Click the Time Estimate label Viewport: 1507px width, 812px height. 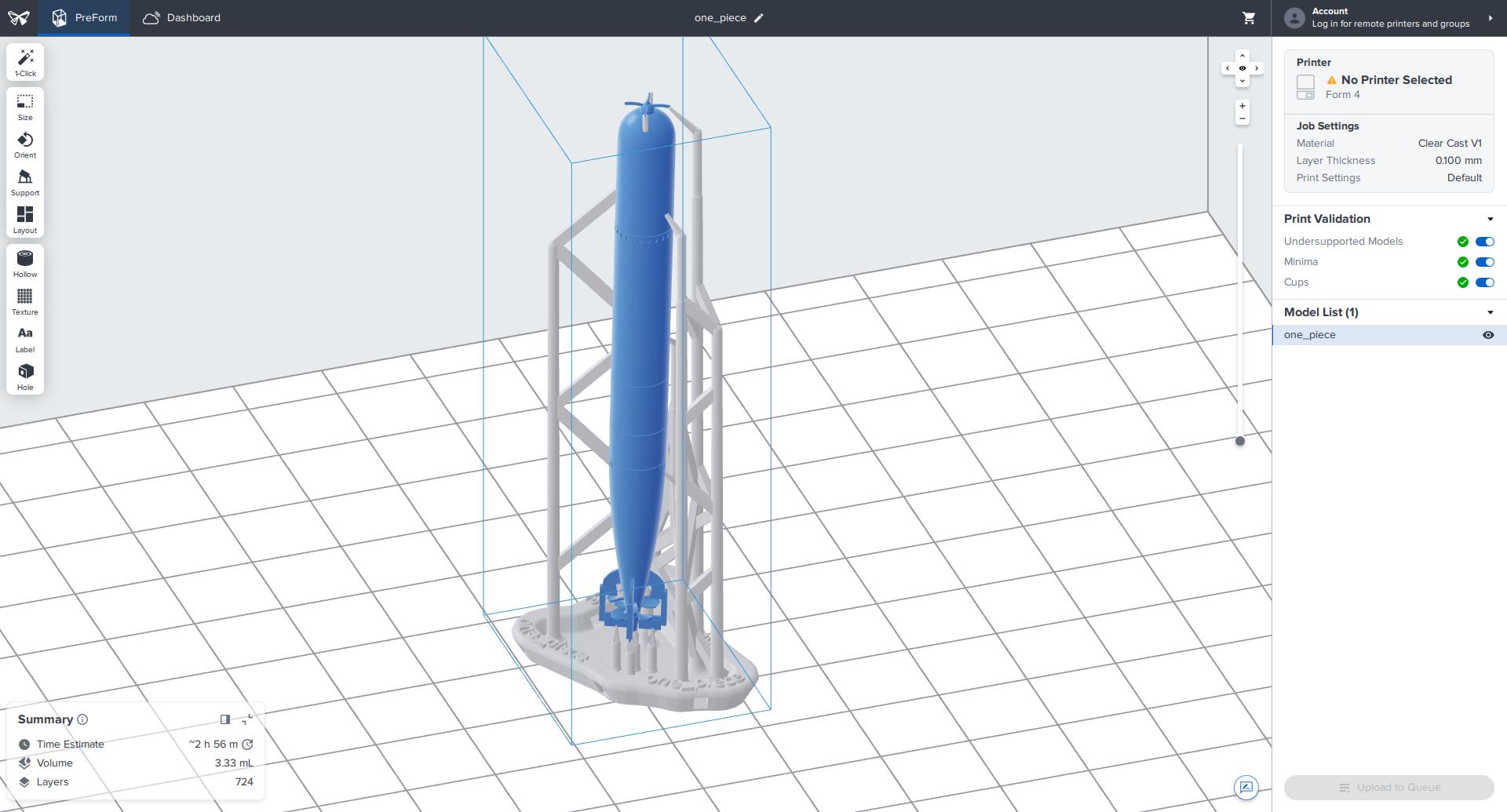point(70,745)
